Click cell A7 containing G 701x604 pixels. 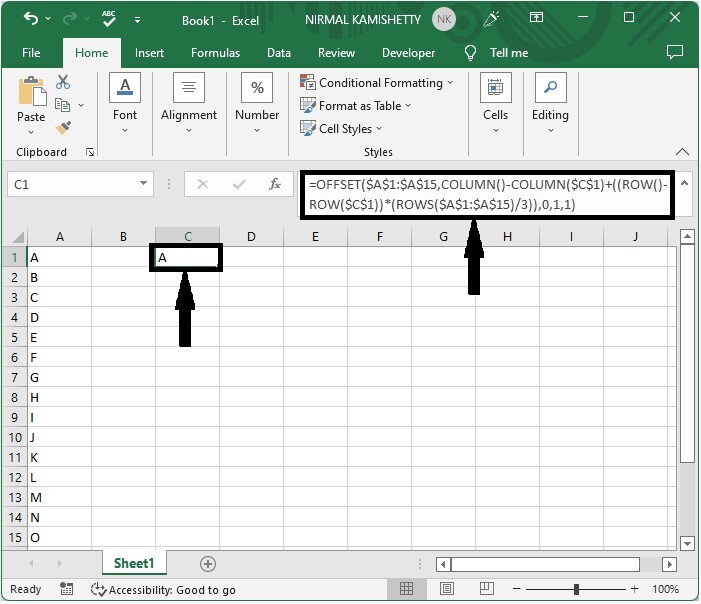(x=60, y=377)
